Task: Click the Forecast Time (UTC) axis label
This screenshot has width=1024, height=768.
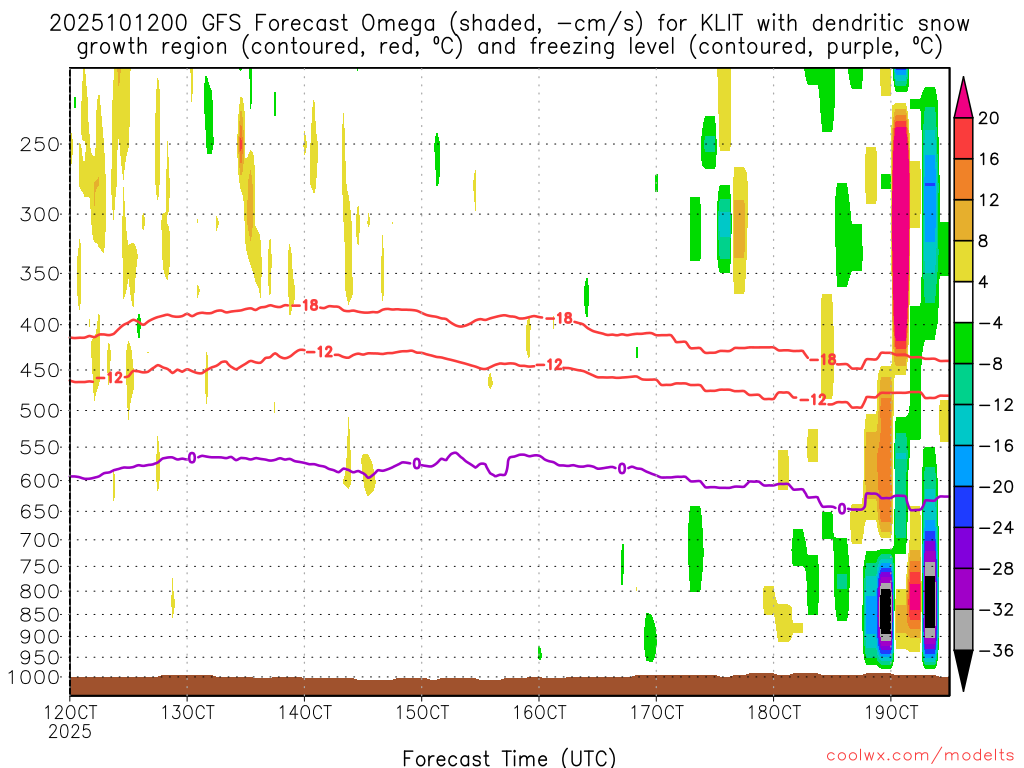Action: click(x=509, y=758)
